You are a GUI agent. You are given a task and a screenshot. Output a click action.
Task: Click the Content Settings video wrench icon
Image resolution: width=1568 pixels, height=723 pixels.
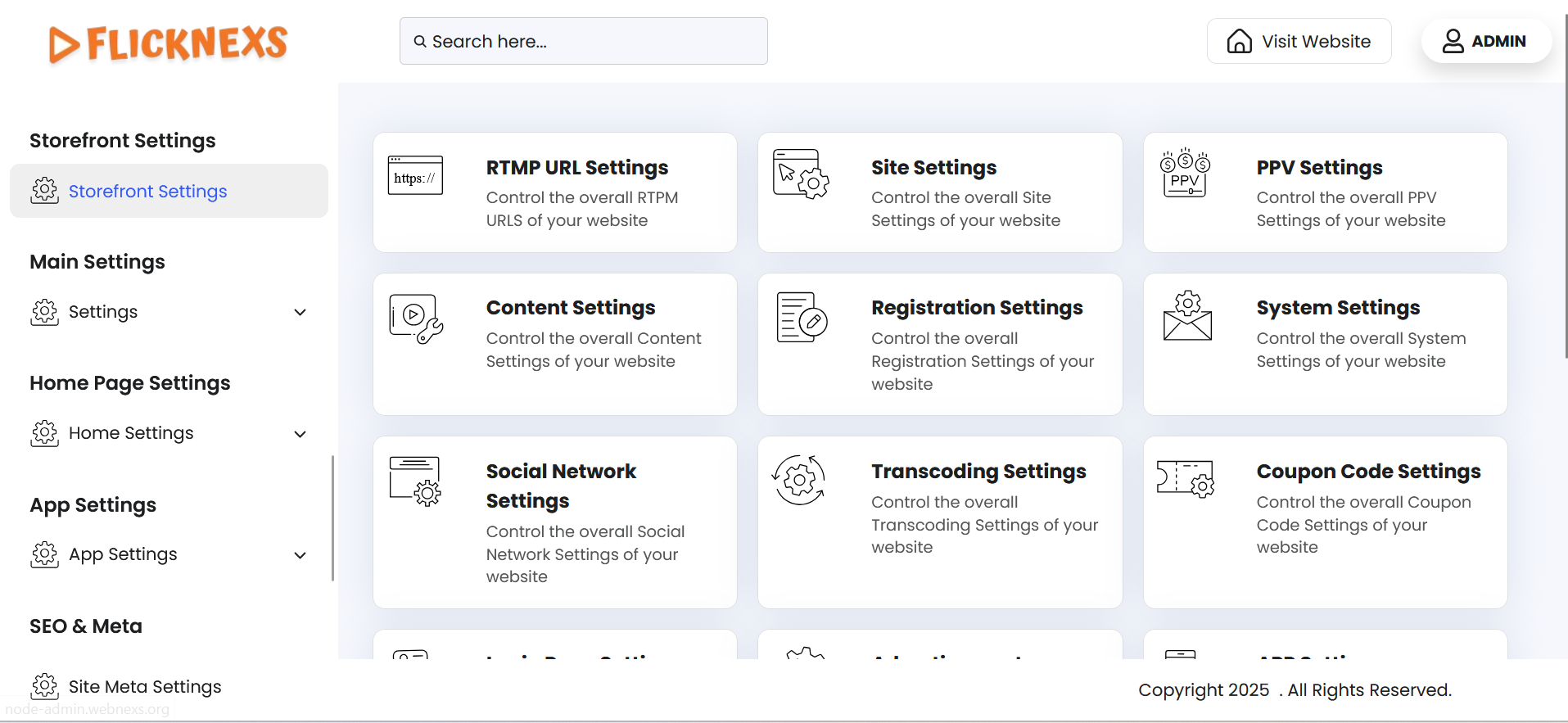pos(415,319)
